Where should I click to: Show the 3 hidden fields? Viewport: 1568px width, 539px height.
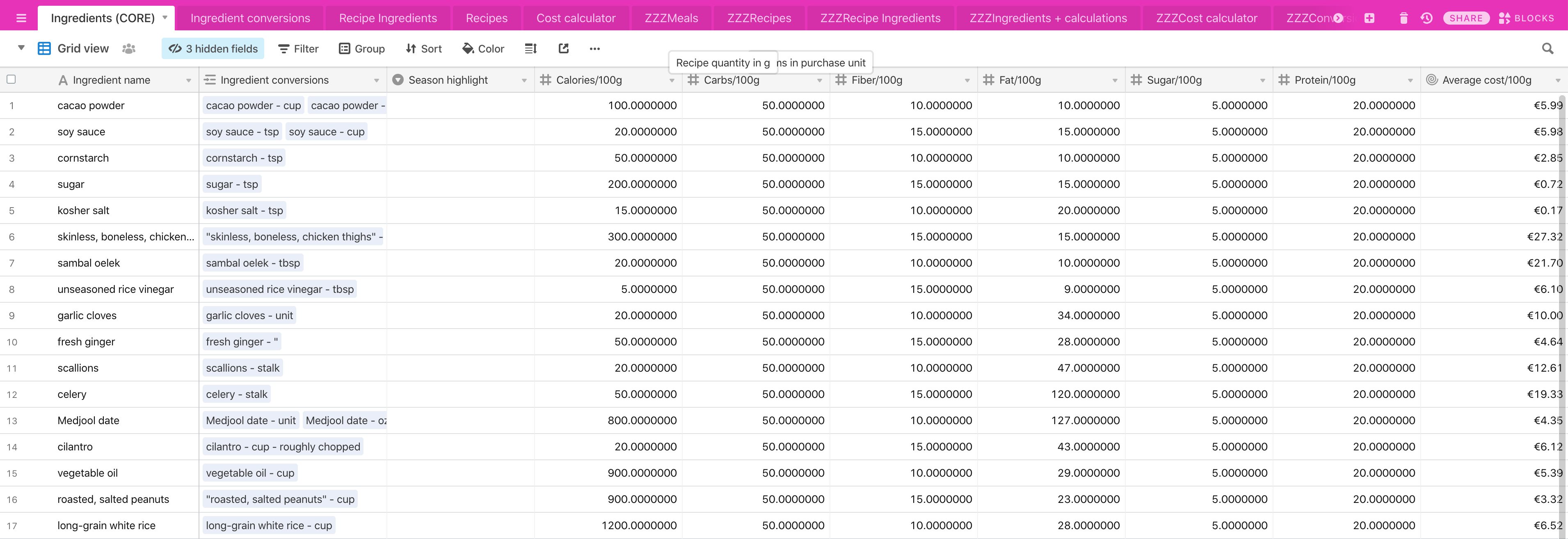213,49
